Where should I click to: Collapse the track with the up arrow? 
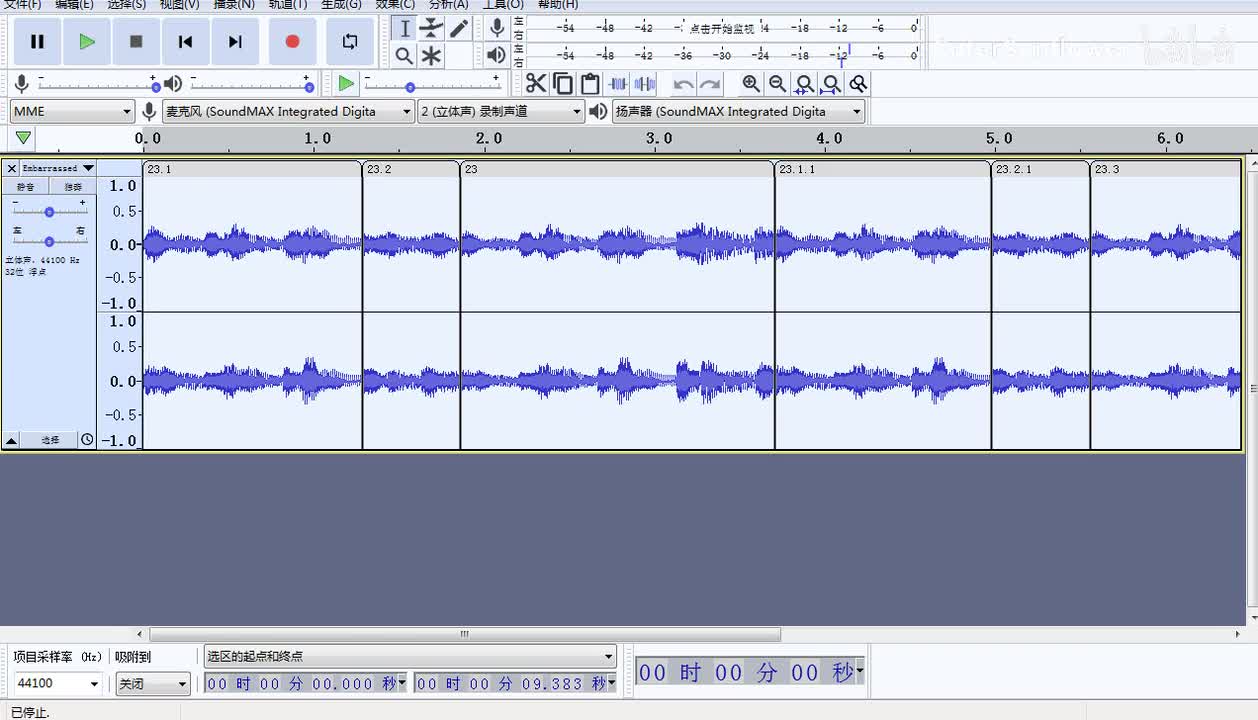coord(12,440)
